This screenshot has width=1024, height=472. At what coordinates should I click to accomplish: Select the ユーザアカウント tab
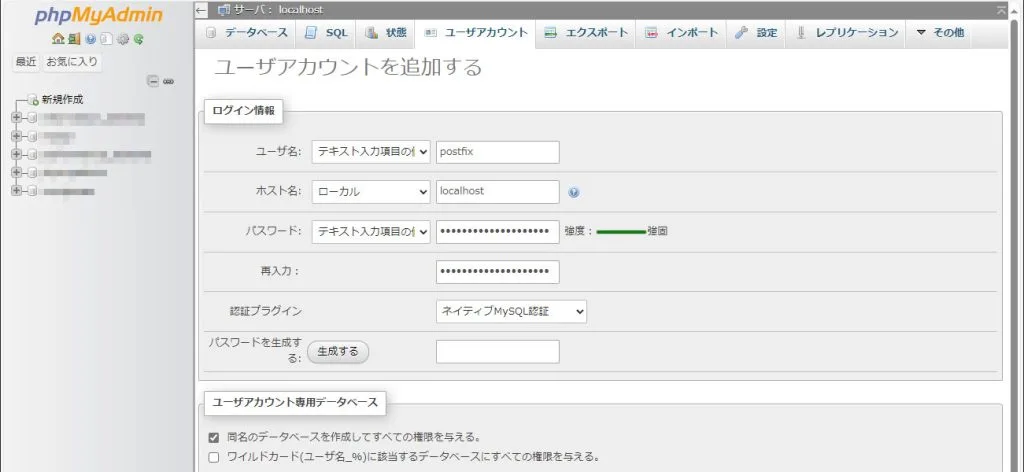point(475,33)
